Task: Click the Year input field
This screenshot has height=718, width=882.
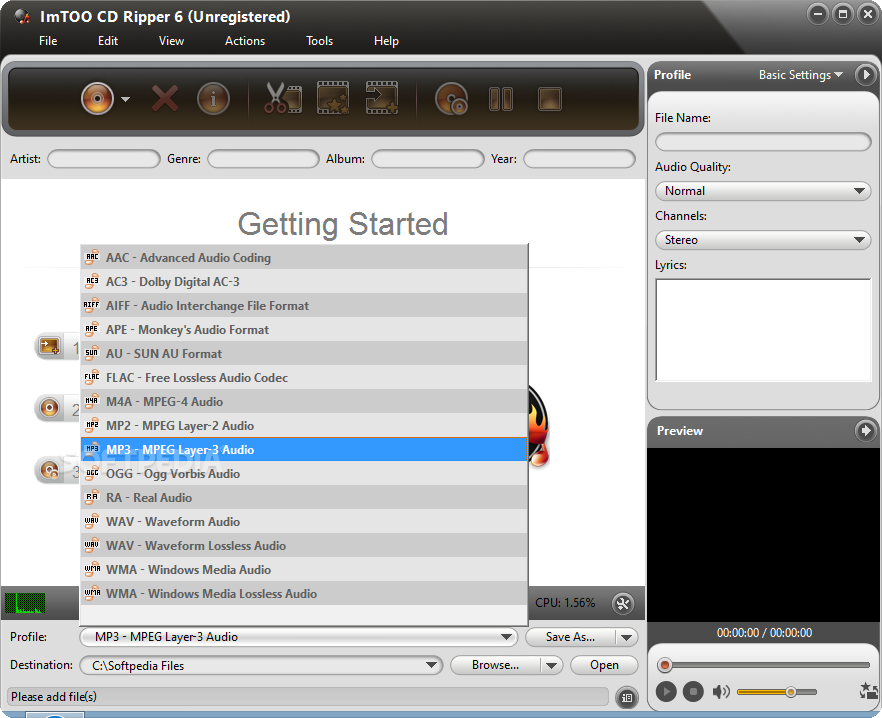Action: (x=579, y=159)
